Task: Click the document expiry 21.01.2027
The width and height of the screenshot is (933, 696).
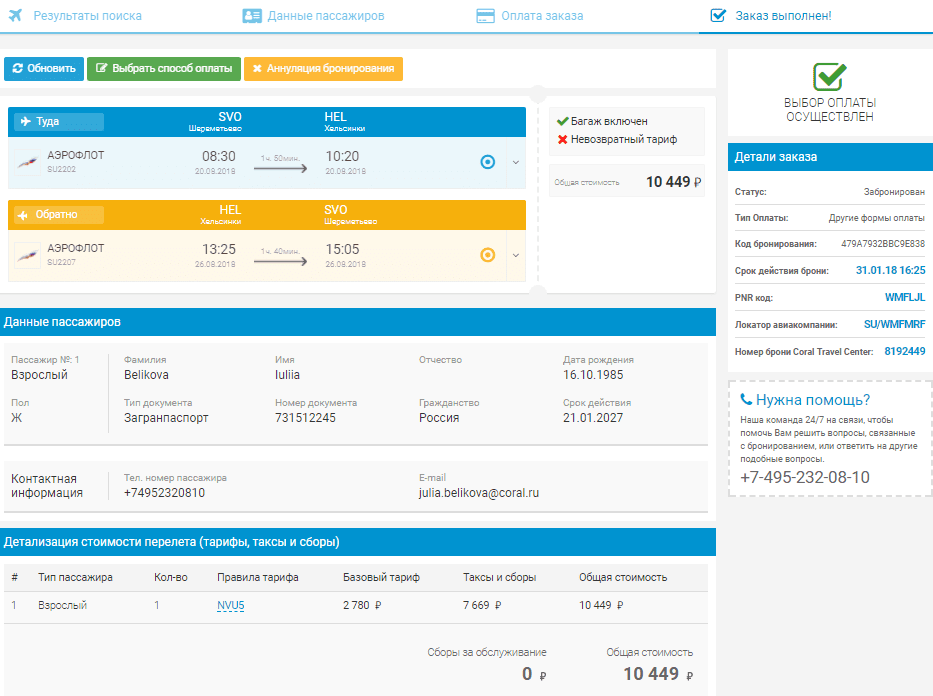Action: (593, 418)
